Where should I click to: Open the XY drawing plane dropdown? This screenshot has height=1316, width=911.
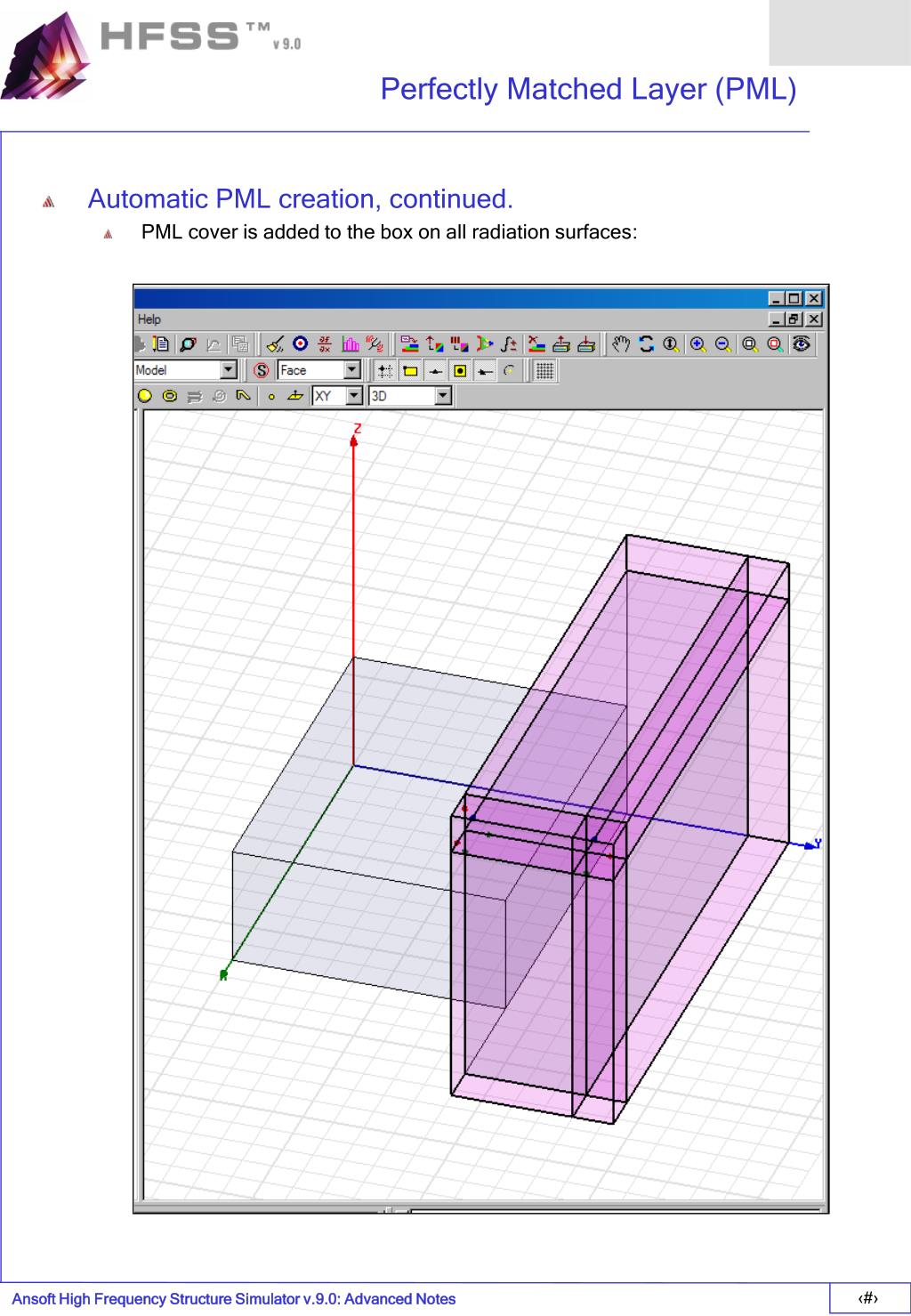[x=354, y=396]
